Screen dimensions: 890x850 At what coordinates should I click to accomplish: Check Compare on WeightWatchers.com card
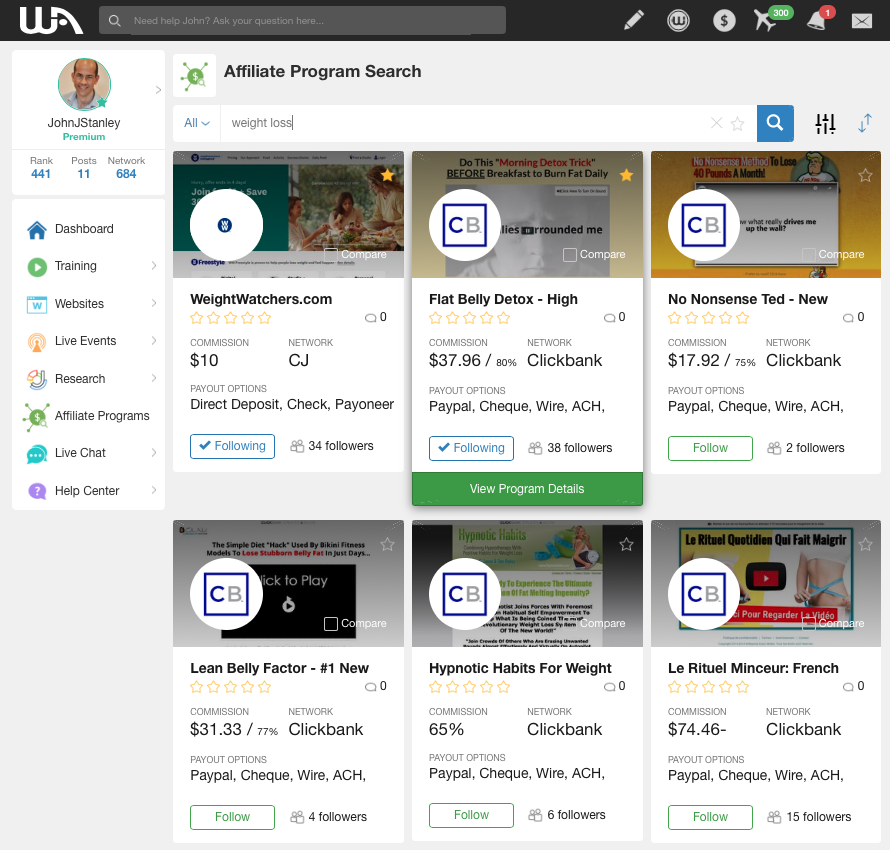[331, 255]
